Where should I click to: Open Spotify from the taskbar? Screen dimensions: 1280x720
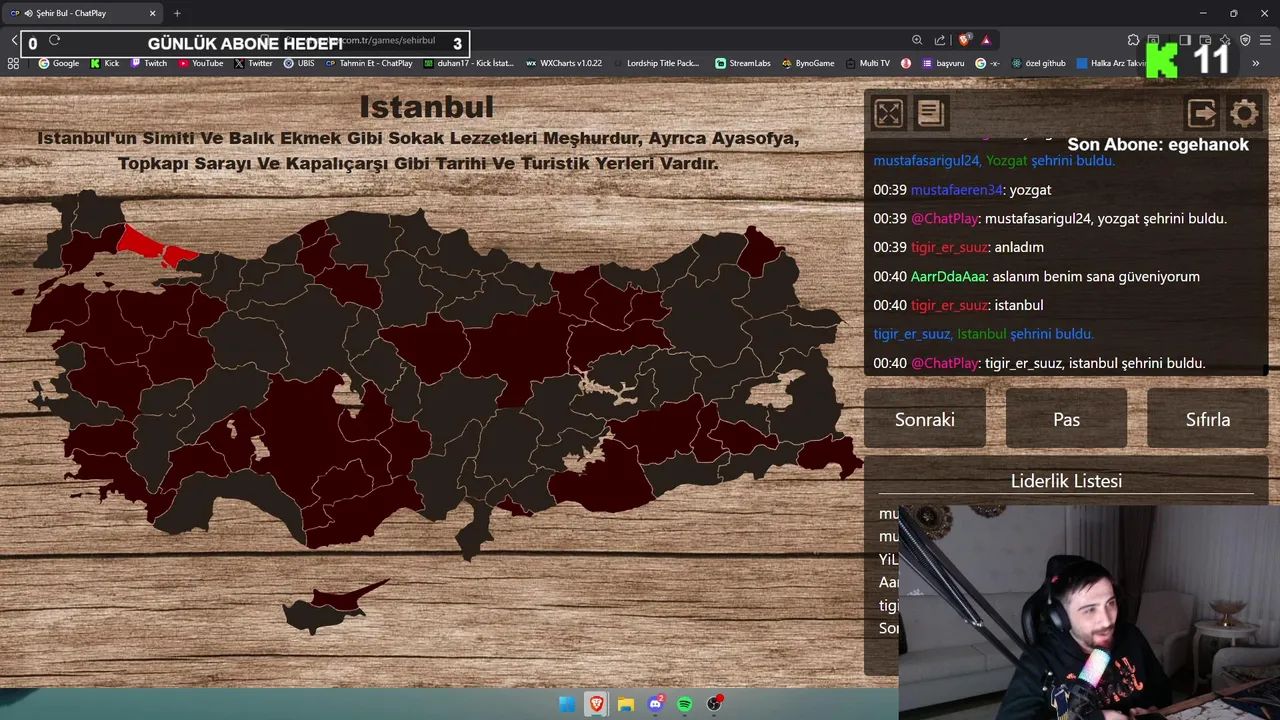(x=685, y=704)
